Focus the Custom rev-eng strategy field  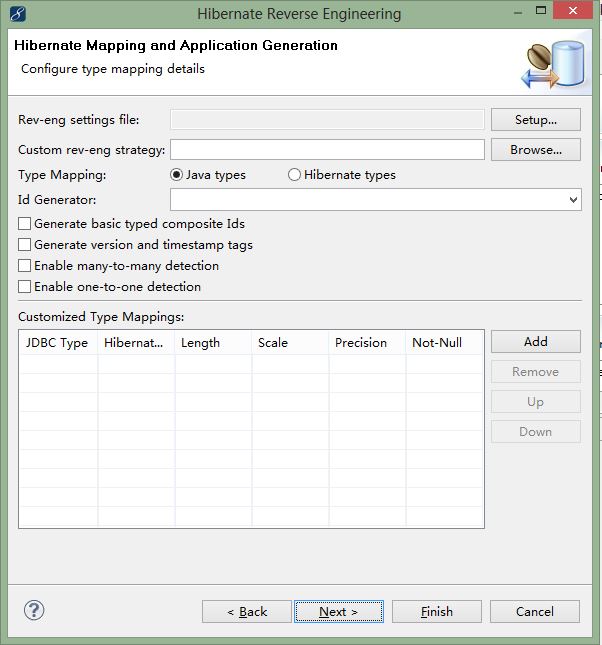click(327, 150)
